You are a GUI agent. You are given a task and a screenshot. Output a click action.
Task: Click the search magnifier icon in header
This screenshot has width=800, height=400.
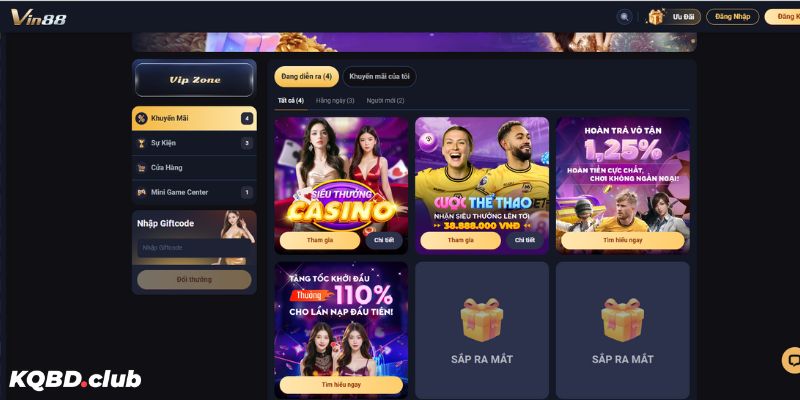[x=624, y=17]
